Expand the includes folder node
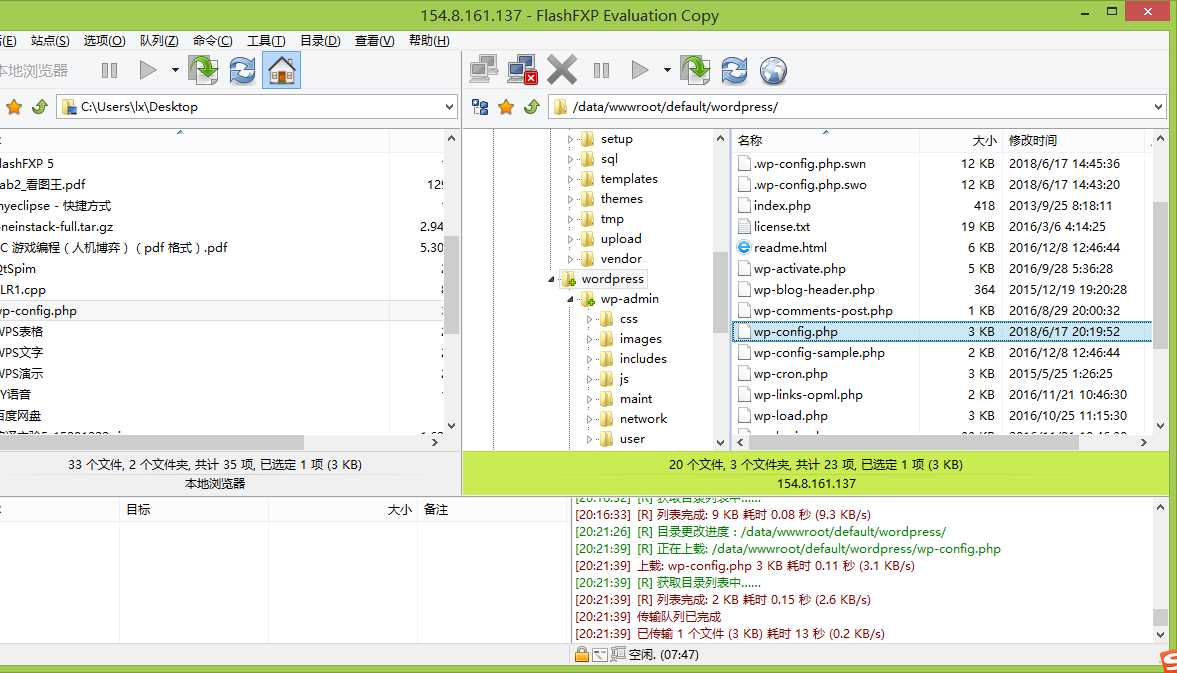 [589, 359]
